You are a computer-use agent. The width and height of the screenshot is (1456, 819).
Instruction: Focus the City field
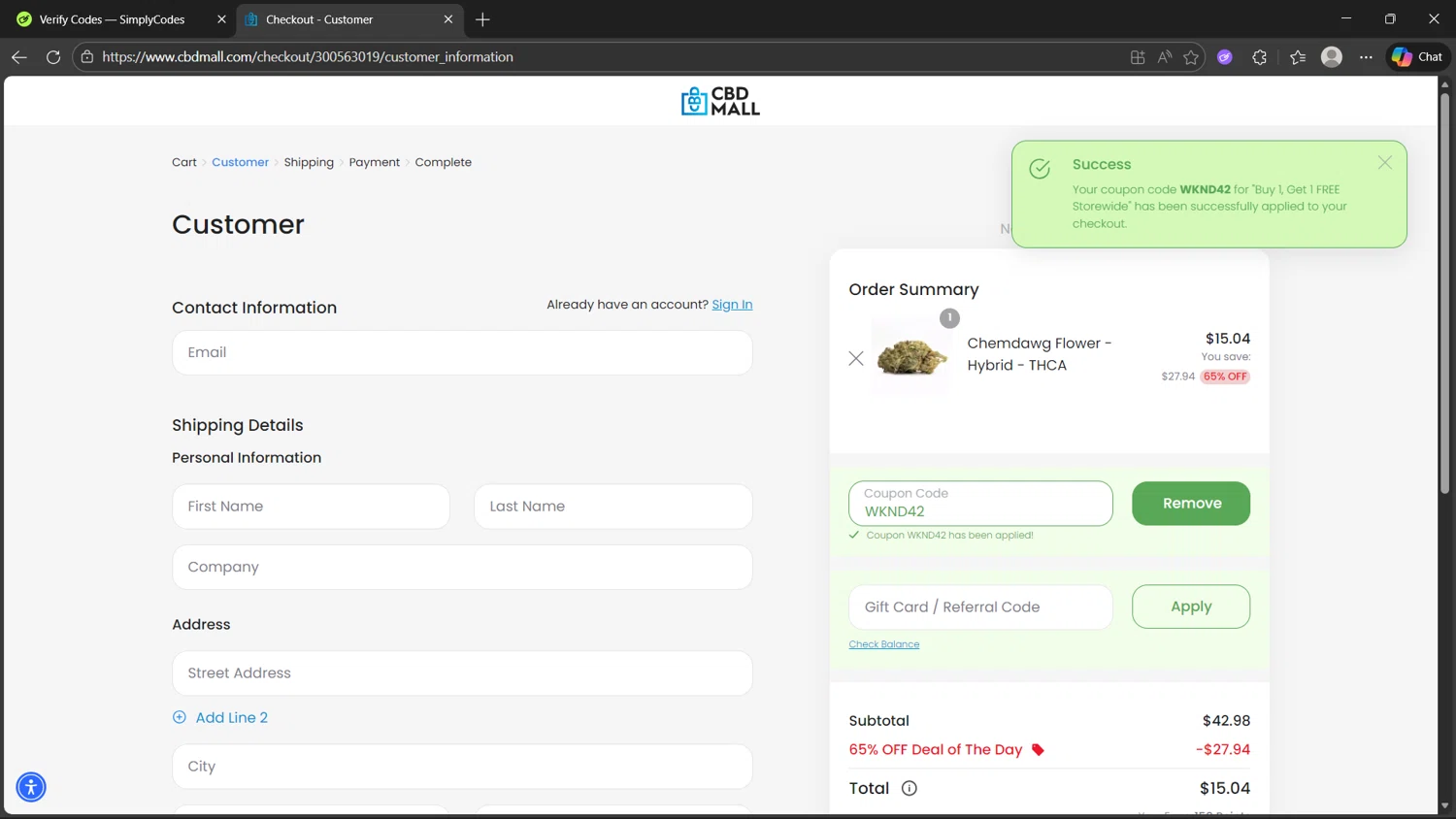coord(462,767)
